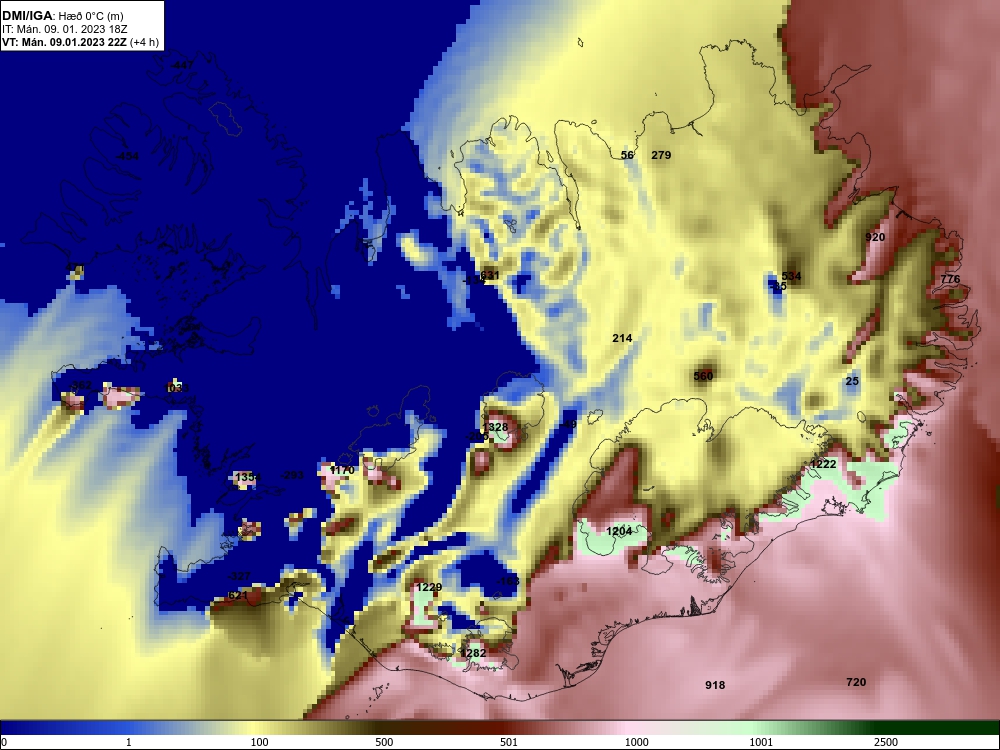Click the color scale label 1000
This screenshot has width=1000, height=750.
pyautogui.click(x=636, y=742)
